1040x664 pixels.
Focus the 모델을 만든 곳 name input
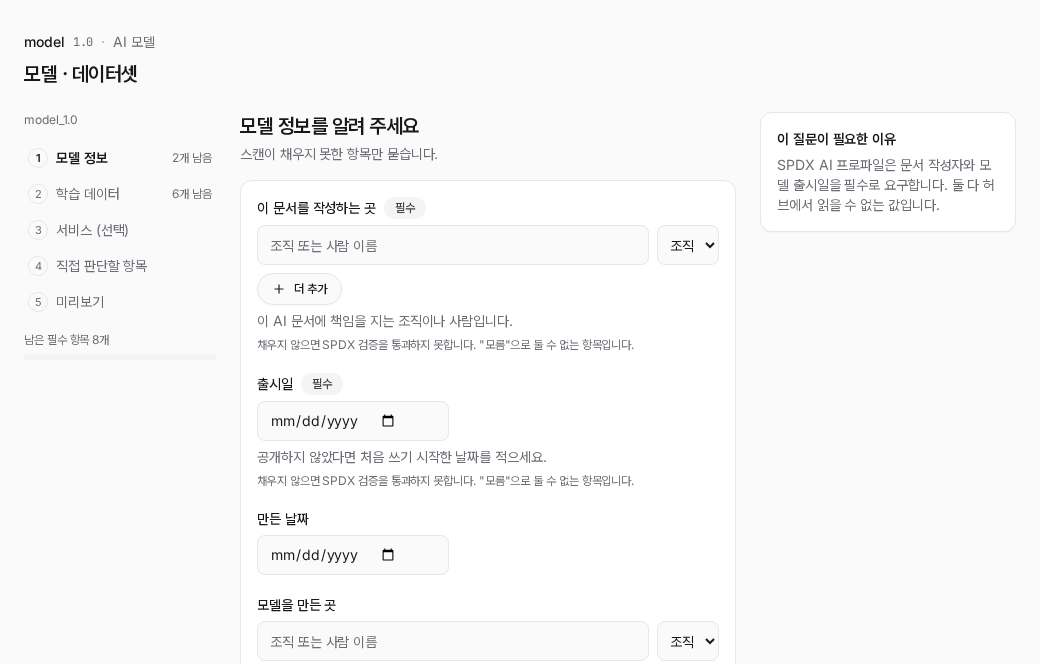tap(453, 641)
